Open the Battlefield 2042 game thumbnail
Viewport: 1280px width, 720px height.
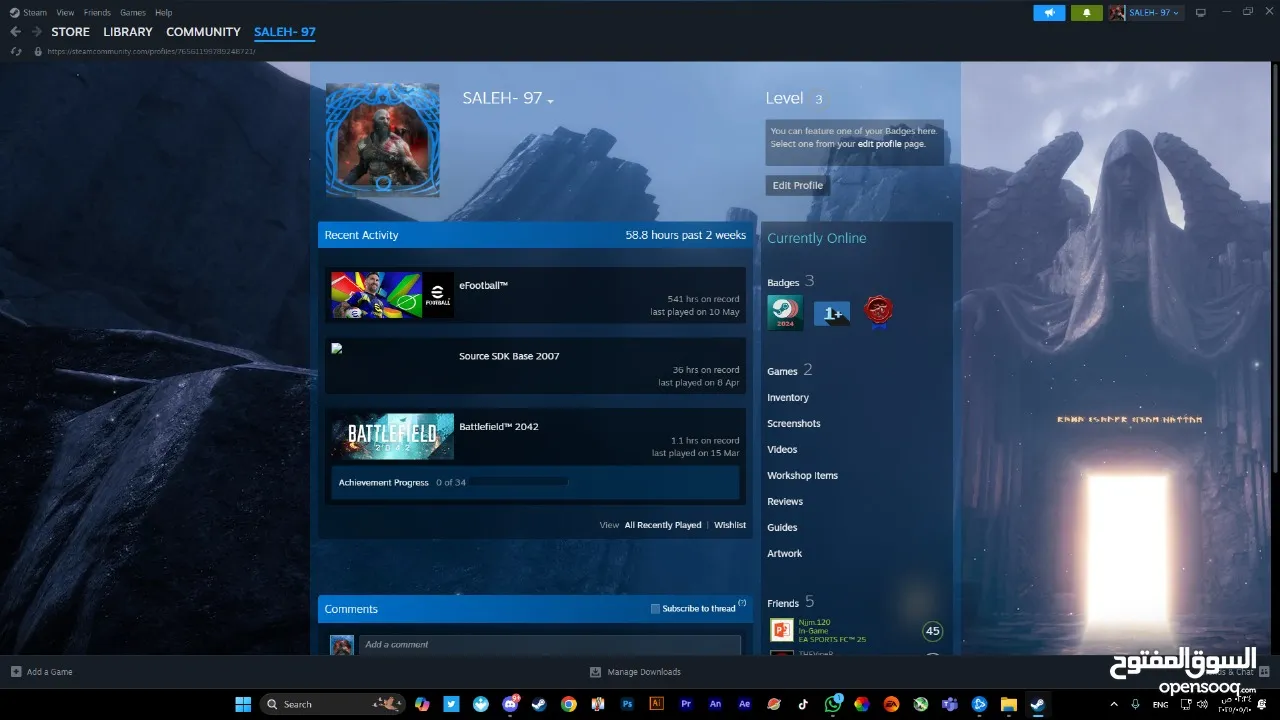392,436
